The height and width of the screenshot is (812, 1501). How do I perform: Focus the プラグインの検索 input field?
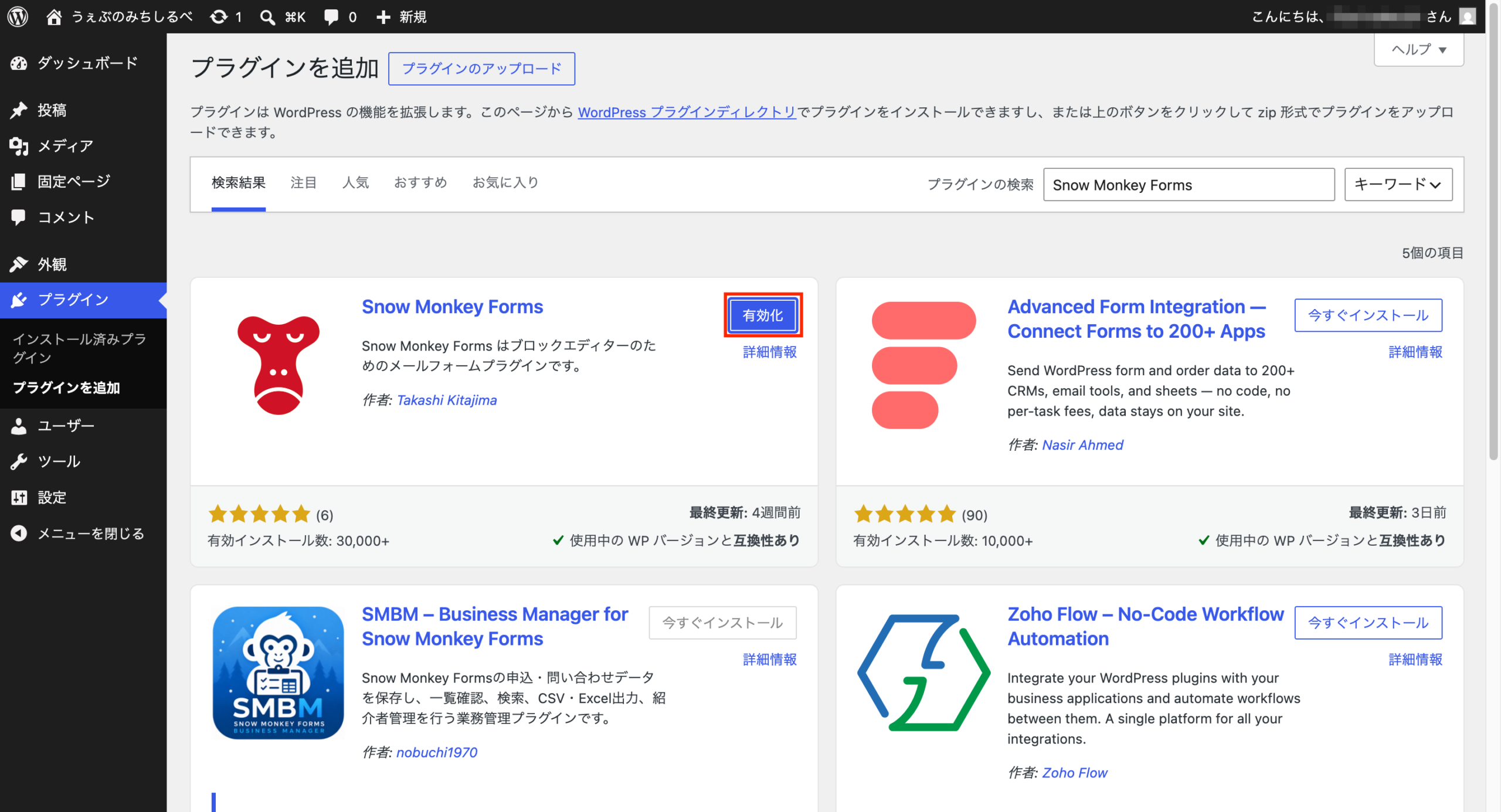click(x=1189, y=185)
